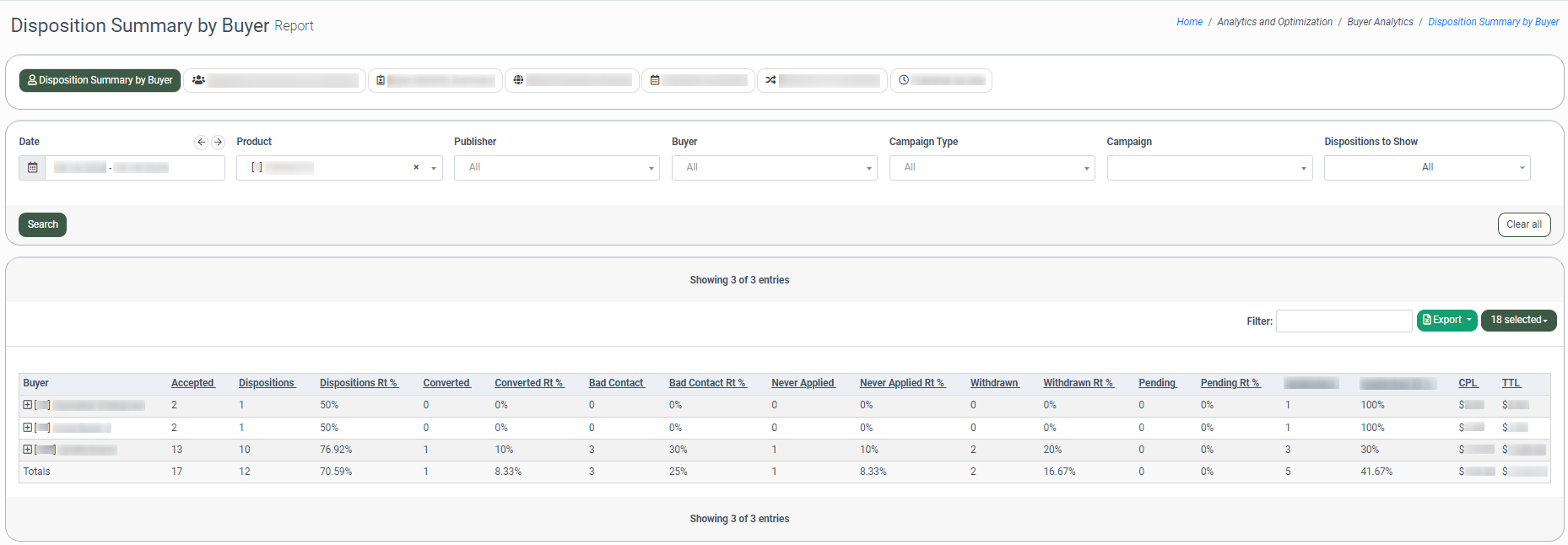
Task: Open the report tab with the users group icon
Action: click(274, 80)
